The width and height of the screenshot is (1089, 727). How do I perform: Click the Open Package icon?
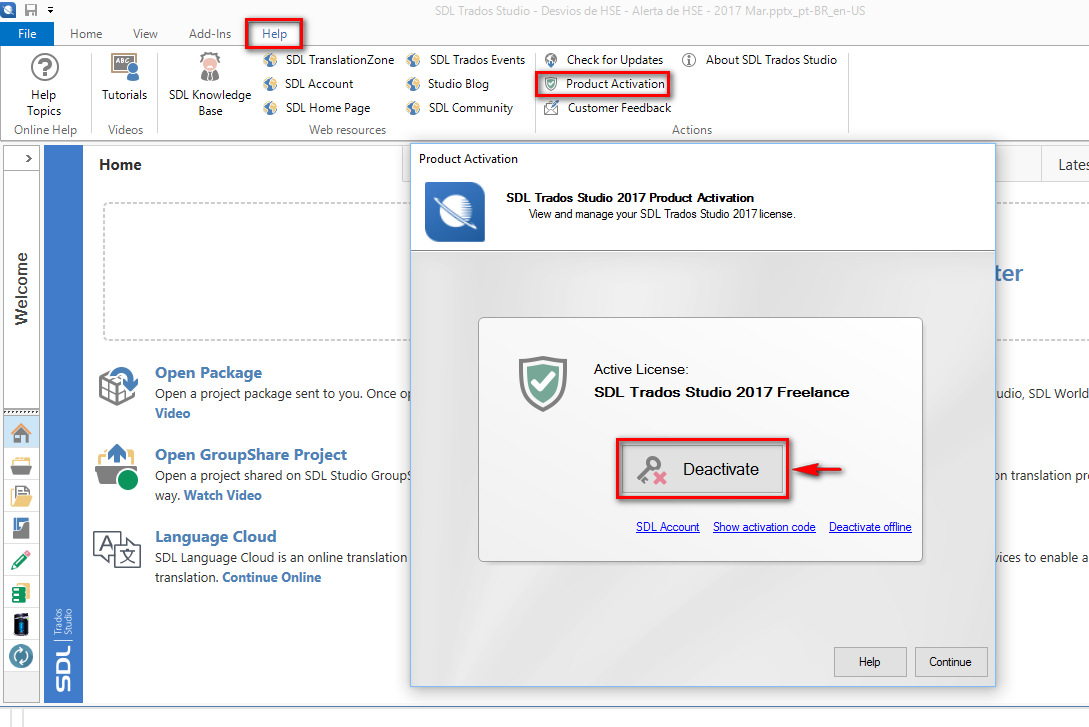click(x=118, y=386)
